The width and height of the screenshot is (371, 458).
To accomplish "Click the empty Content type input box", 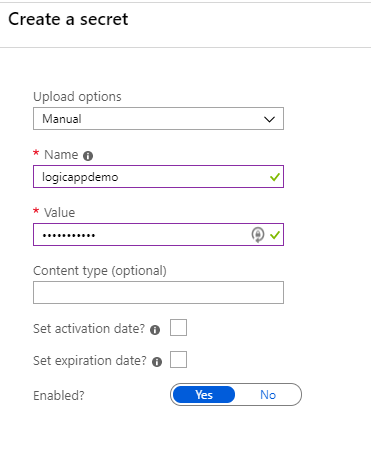I will click(158, 293).
